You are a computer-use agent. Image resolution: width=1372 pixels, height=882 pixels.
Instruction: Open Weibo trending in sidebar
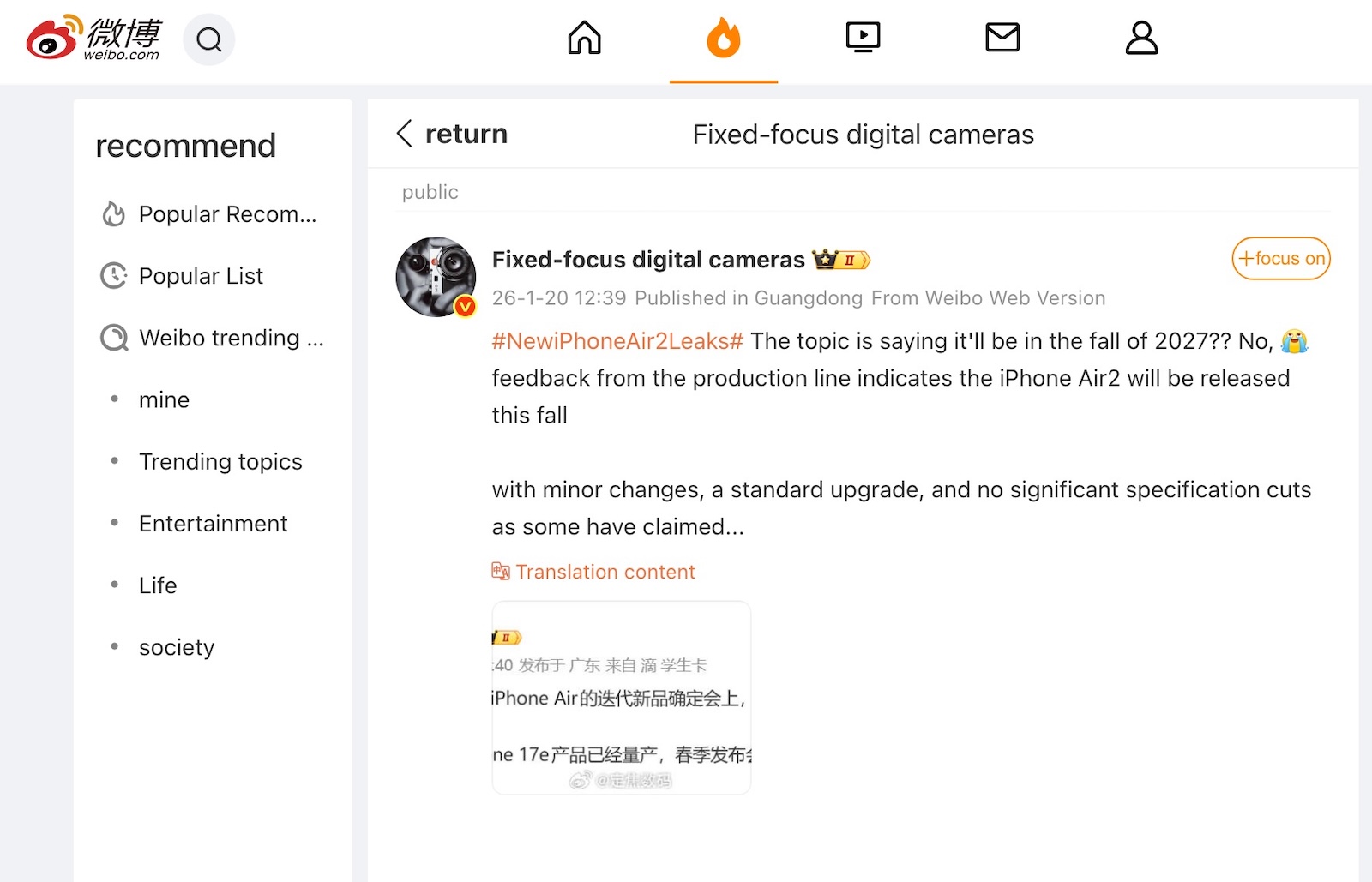[x=231, y=338]
